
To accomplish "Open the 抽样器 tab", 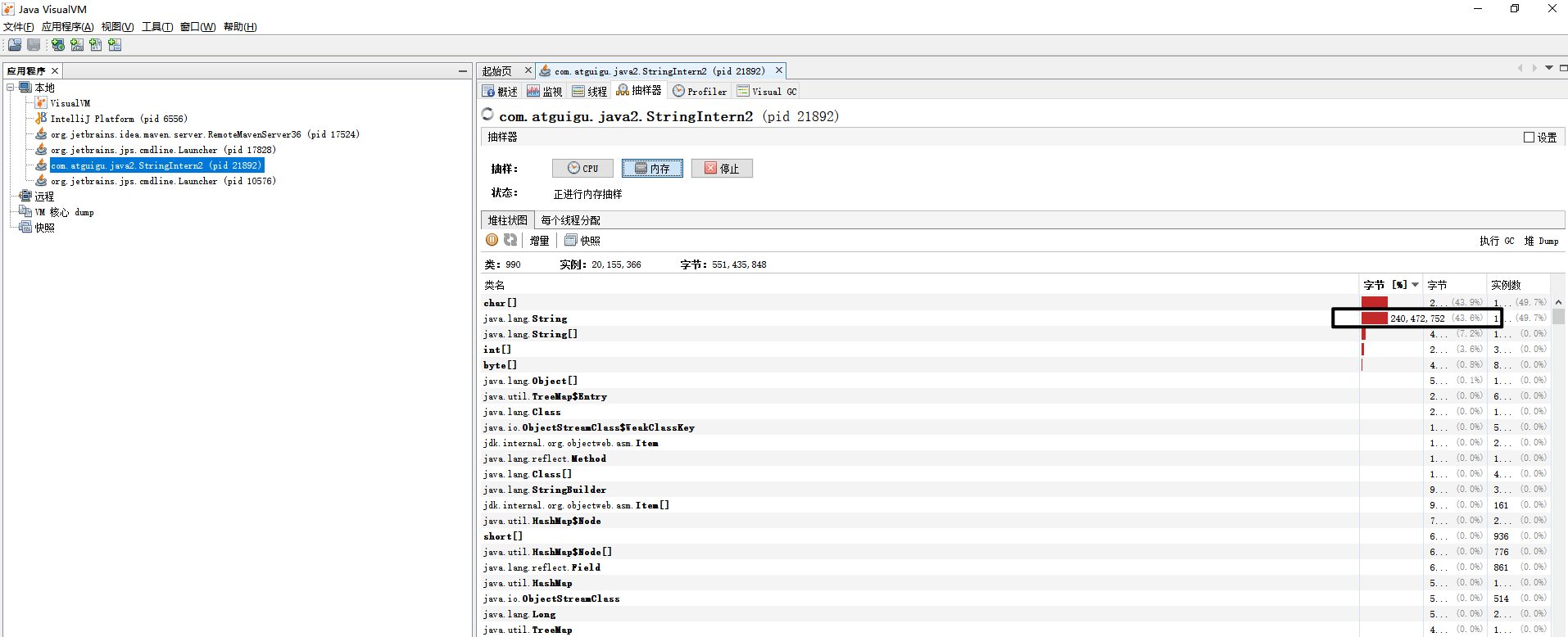I will [639, 90].
